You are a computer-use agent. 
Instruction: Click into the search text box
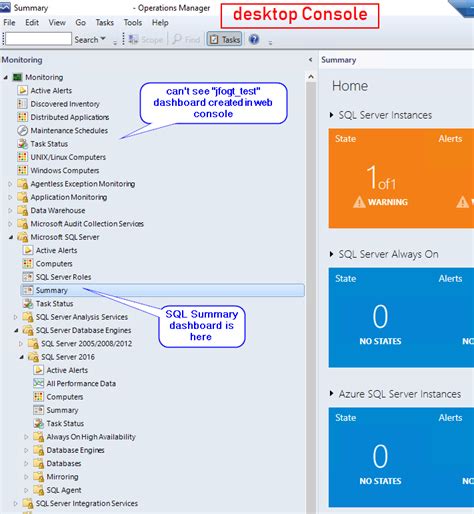point(38,39)
